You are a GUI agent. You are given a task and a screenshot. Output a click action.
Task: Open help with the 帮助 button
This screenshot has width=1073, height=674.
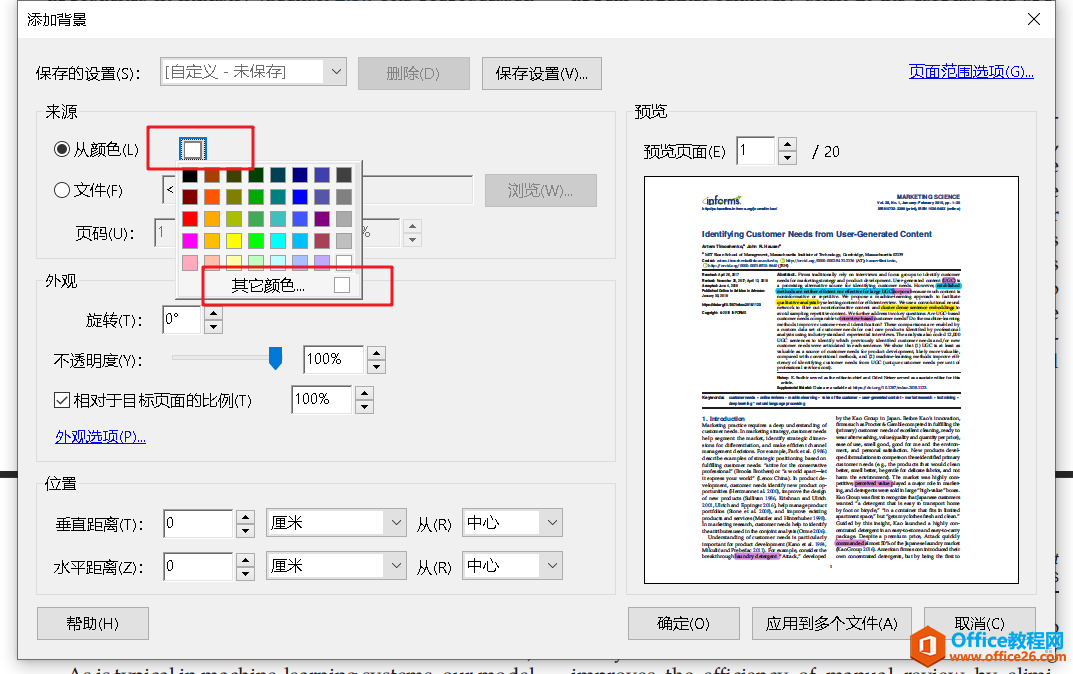pos(92,623)
